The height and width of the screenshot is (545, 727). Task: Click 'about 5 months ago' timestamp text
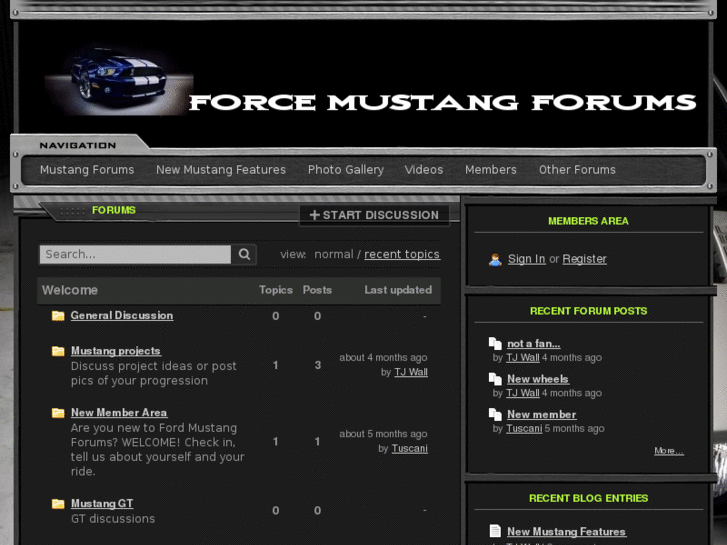(x=383, y=434)
